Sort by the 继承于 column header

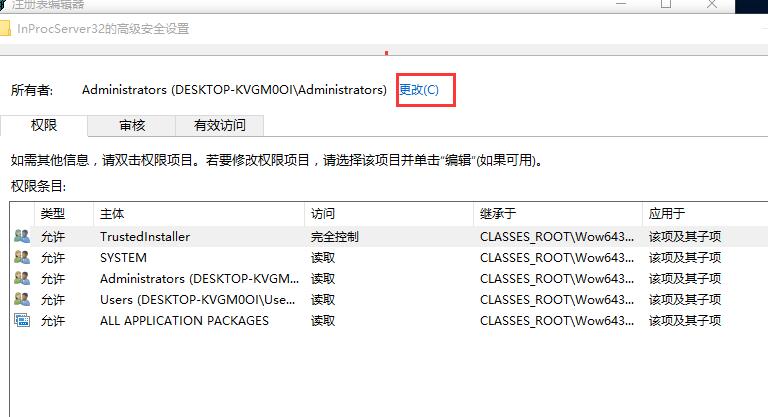click(558, 214)
